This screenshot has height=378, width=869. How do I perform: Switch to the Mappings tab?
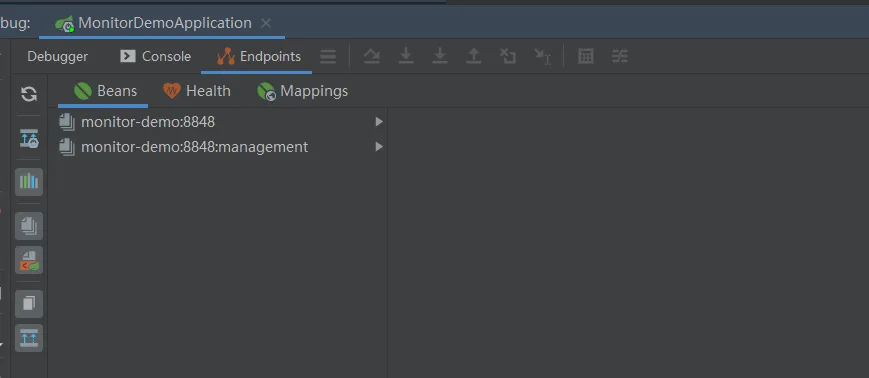click(x=303, y=91)
